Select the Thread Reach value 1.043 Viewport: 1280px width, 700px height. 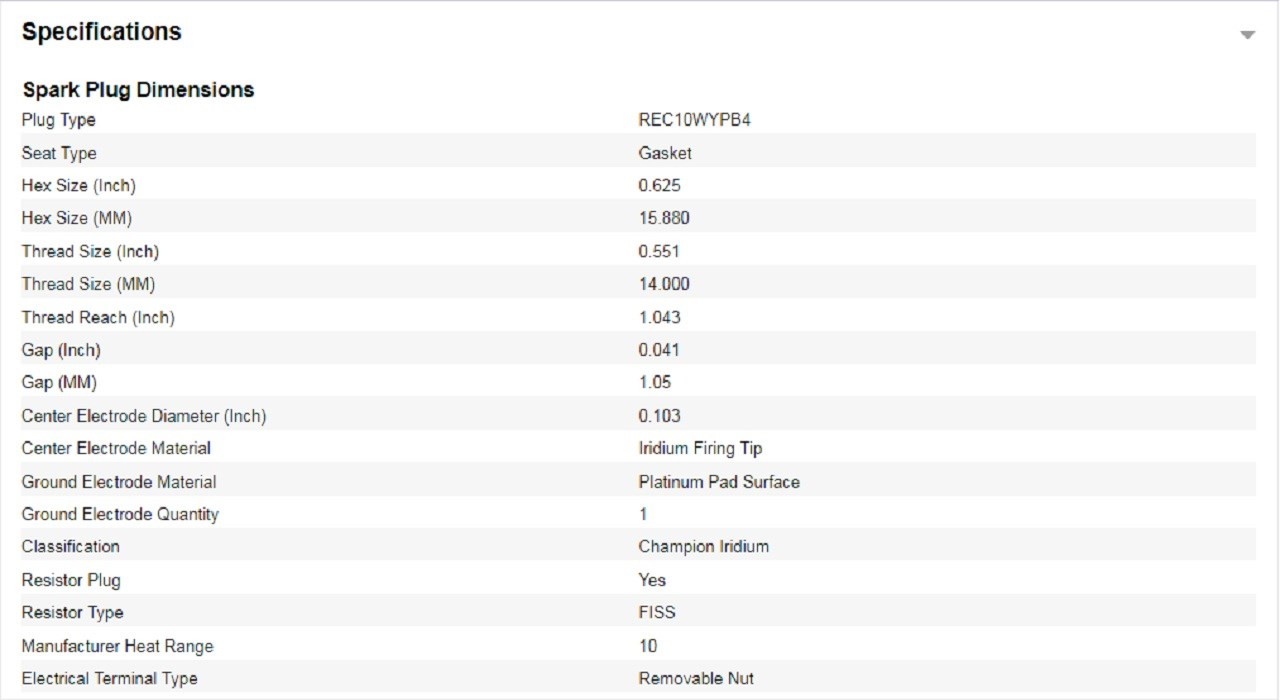660,317
